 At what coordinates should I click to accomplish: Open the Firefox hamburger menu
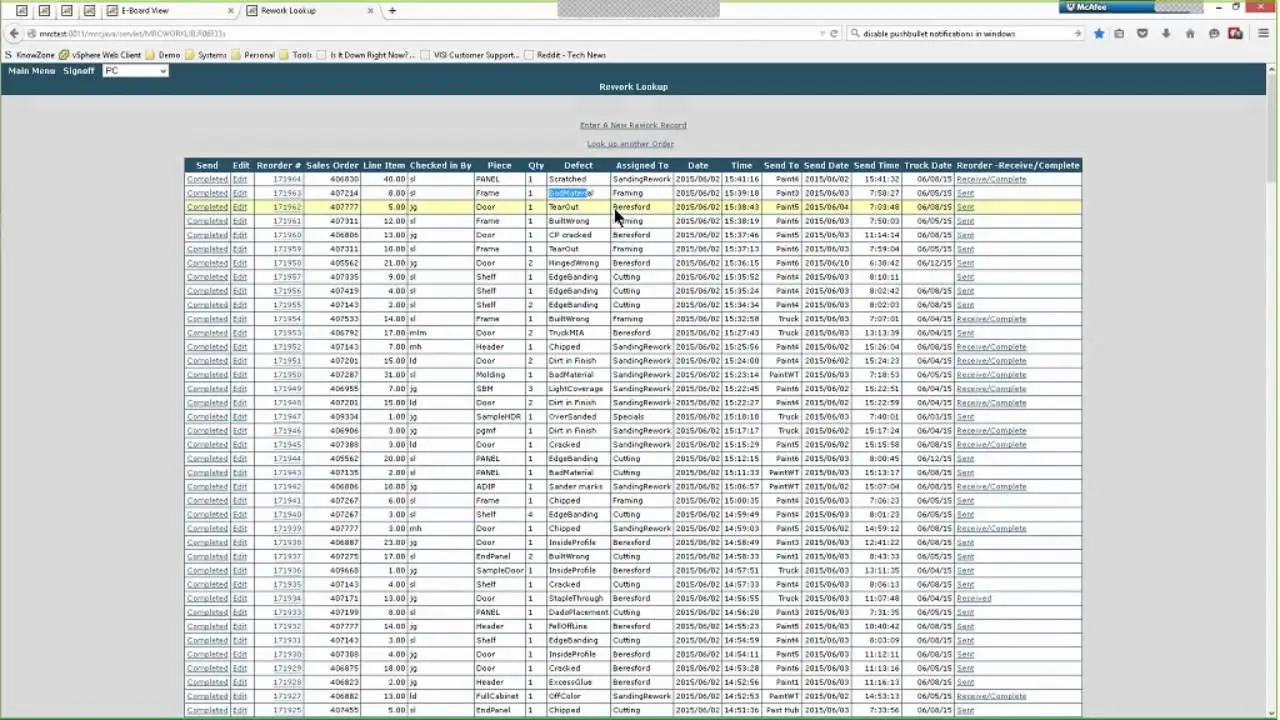click(1263, 33)
